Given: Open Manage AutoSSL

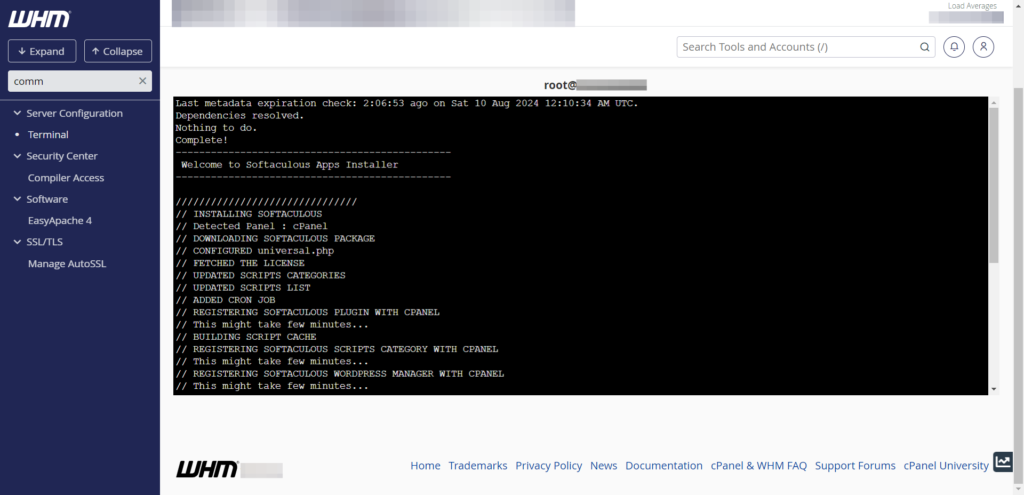Looking at the screenshot, I should (67, 264).
